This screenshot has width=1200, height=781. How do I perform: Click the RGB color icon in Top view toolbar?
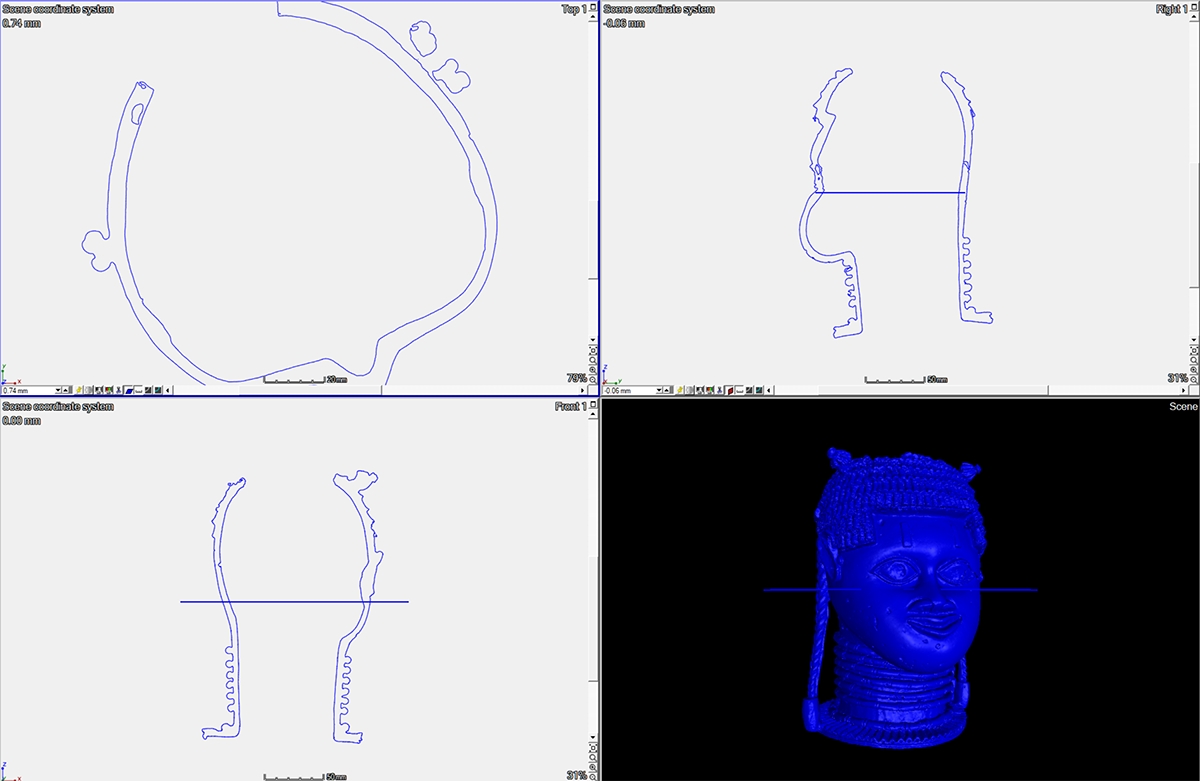tap(108, 390)
